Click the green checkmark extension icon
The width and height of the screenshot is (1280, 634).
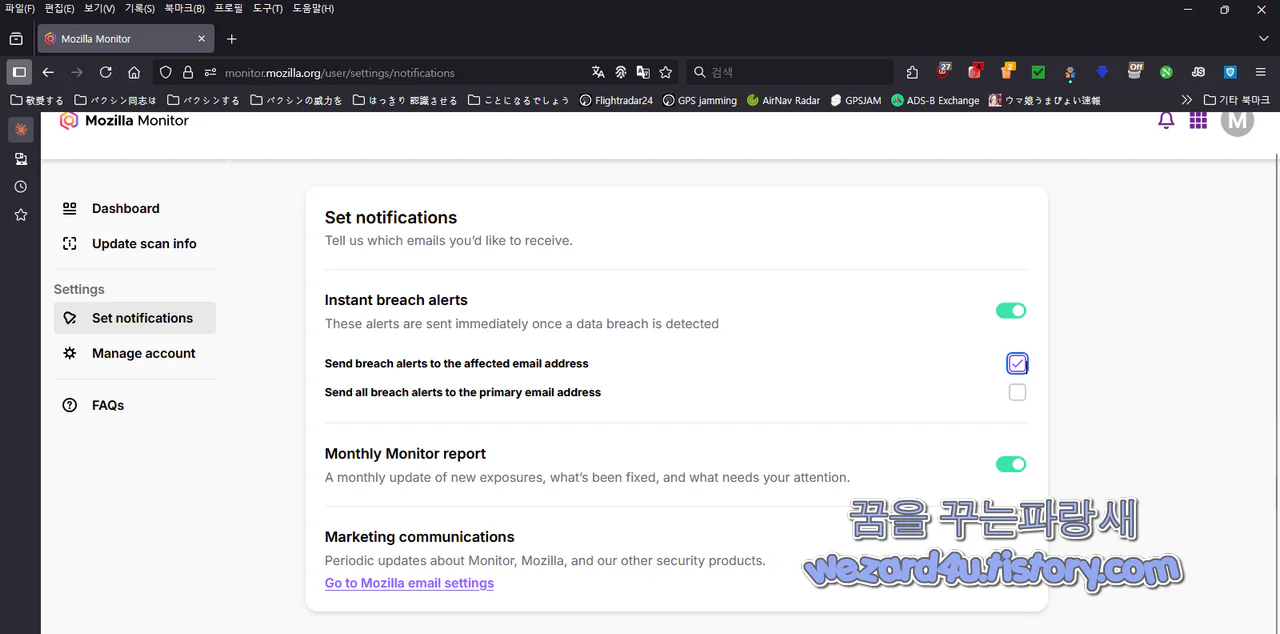pos(1038,72)
